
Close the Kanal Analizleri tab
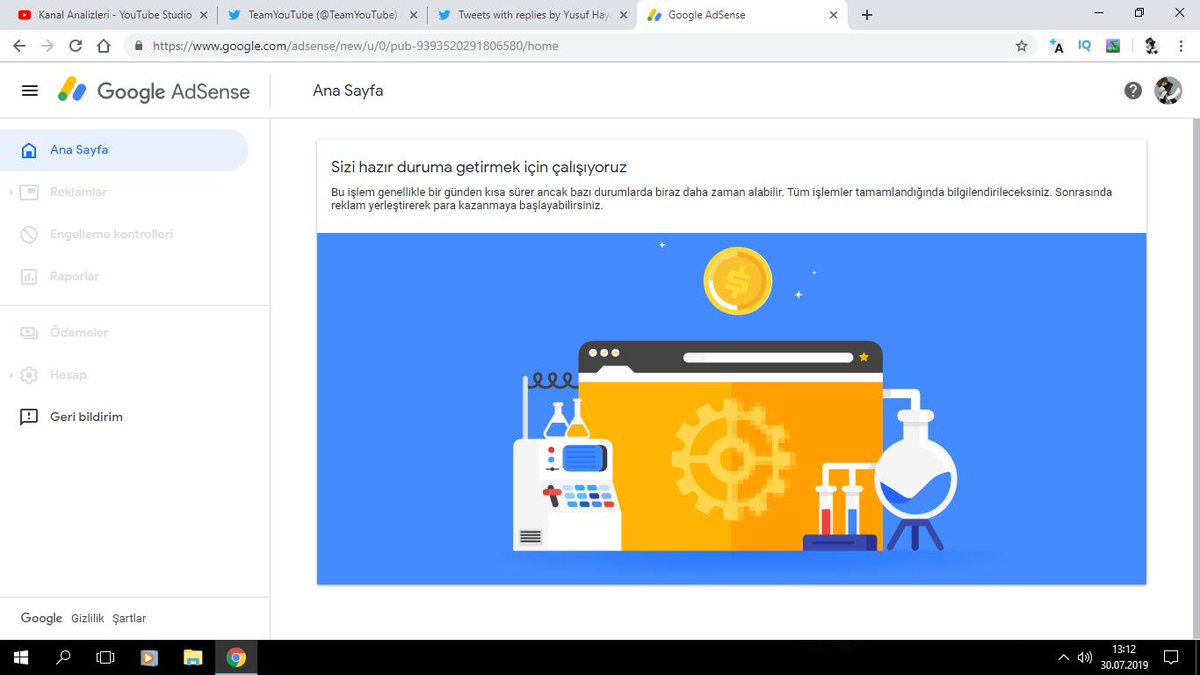(x=204, y=15)
